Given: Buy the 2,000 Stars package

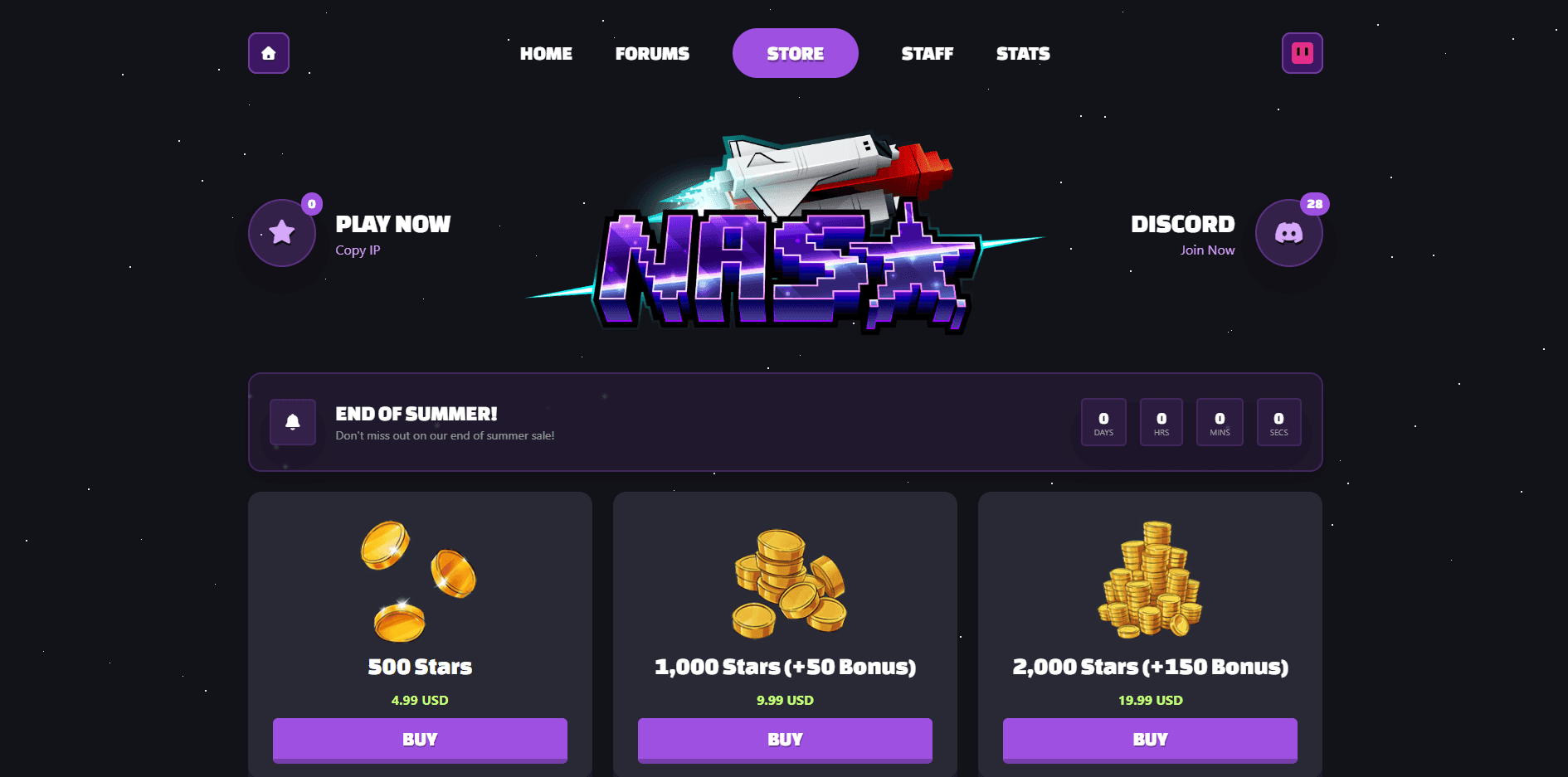Looking at the screenshot, I should click(1150, 740).
